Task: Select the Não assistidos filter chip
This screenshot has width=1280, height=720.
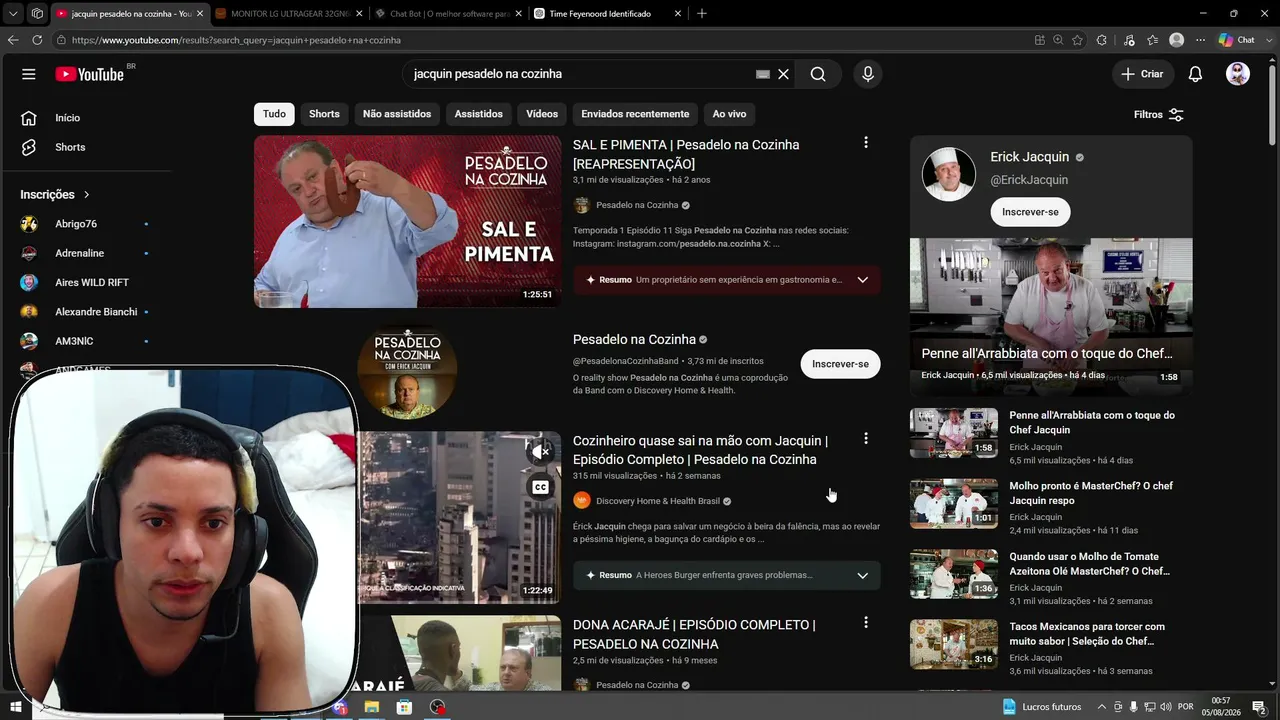Action: tap(397, 114)
